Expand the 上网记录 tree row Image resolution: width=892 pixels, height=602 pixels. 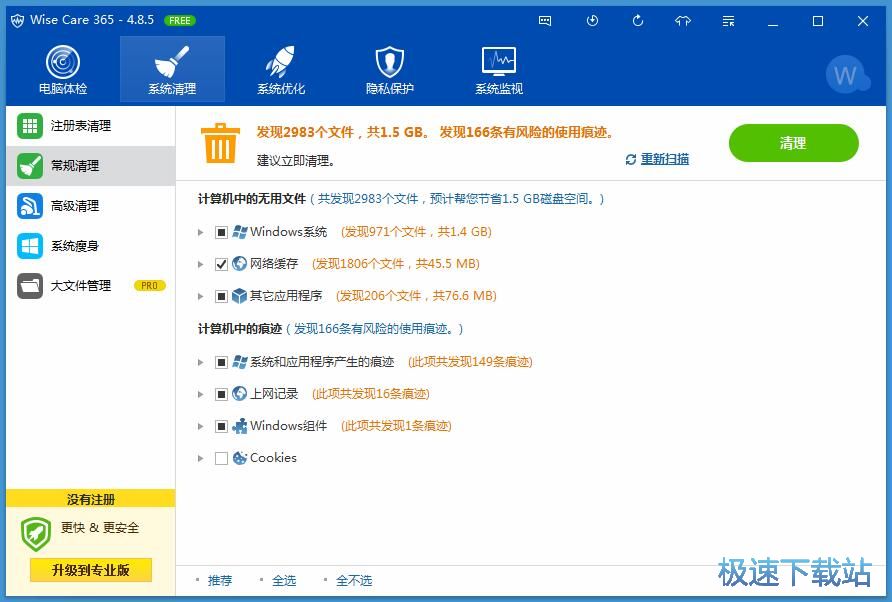(x=200, y=394)
